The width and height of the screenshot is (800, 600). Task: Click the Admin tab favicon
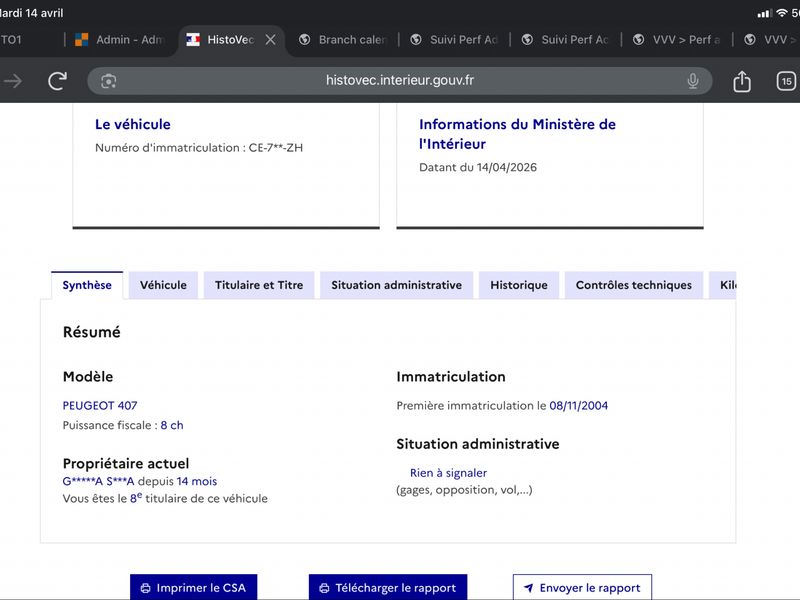[x=82, y=40]
